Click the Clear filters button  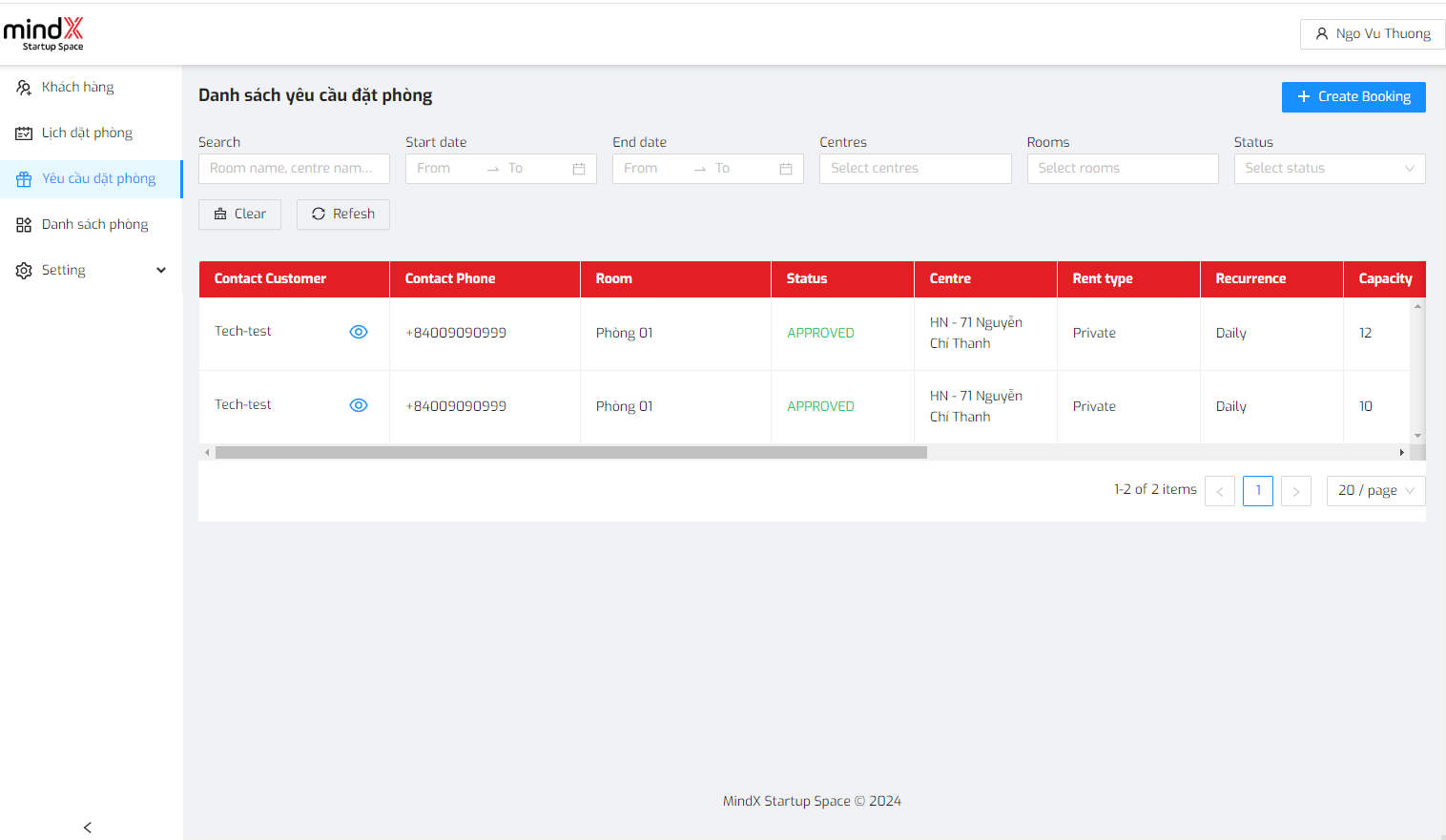(x=239, y=215)
